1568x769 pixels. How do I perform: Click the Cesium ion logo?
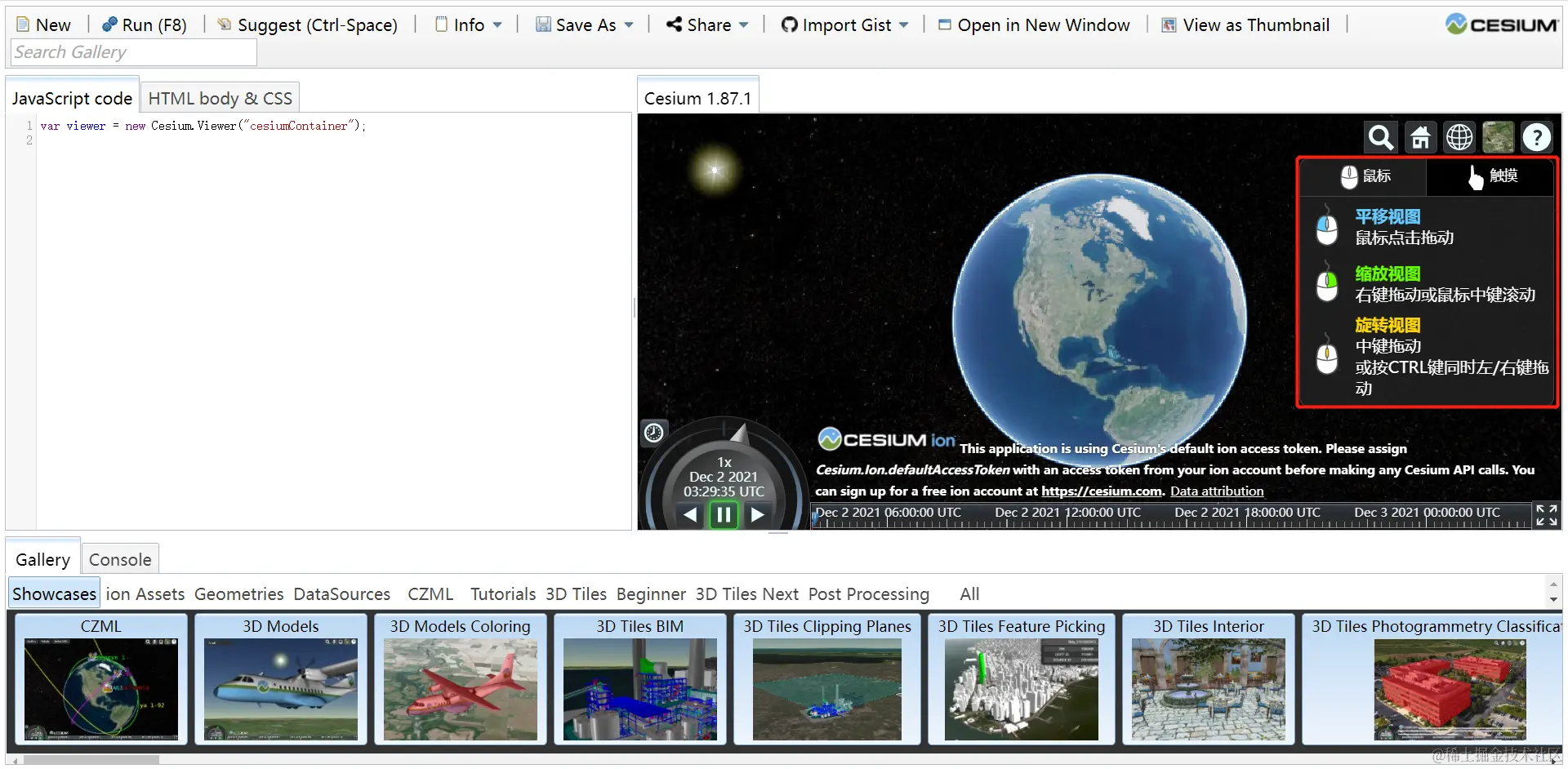click(887, 439)
